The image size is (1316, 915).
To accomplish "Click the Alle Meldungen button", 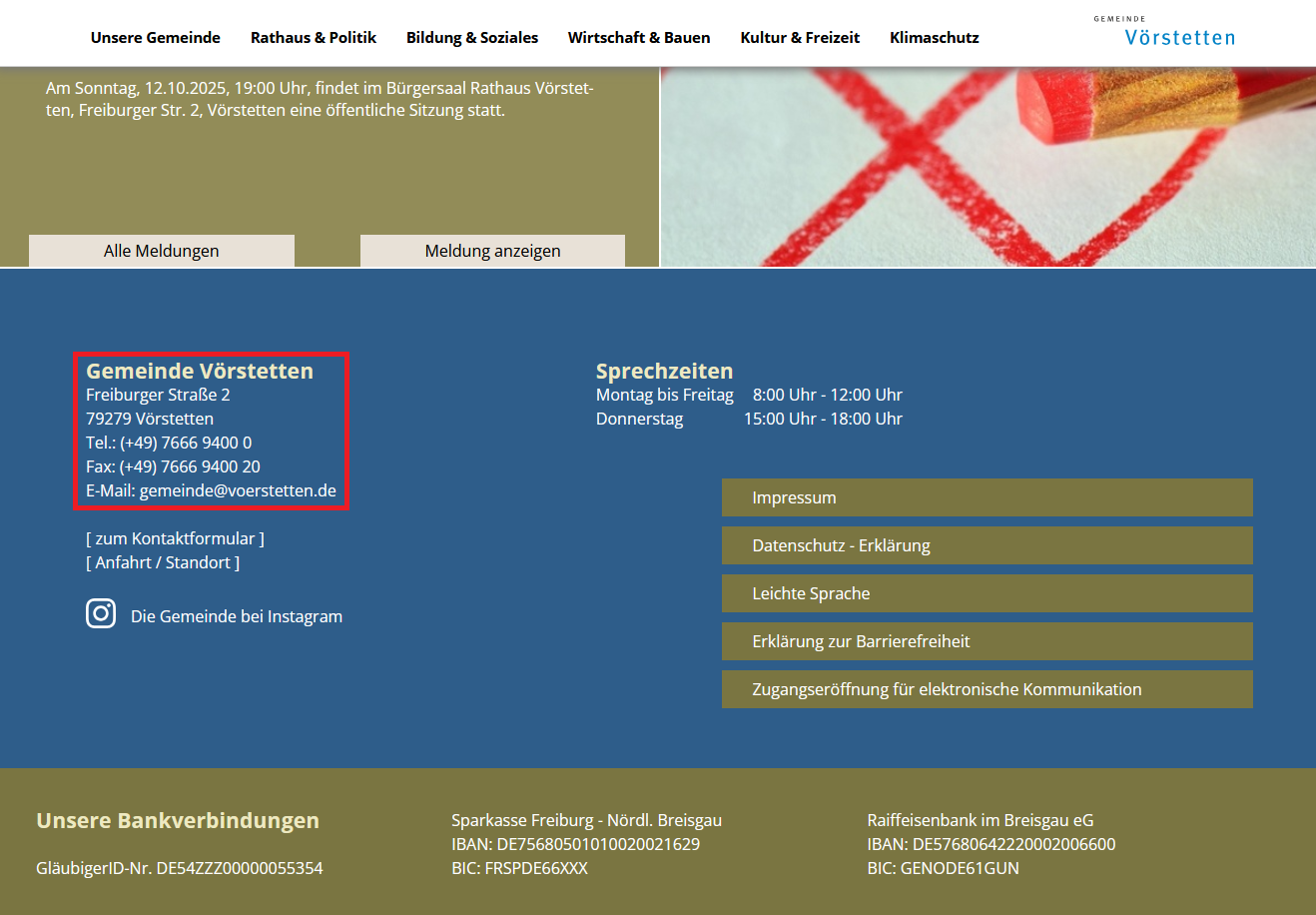I will [x=162, y=251].
